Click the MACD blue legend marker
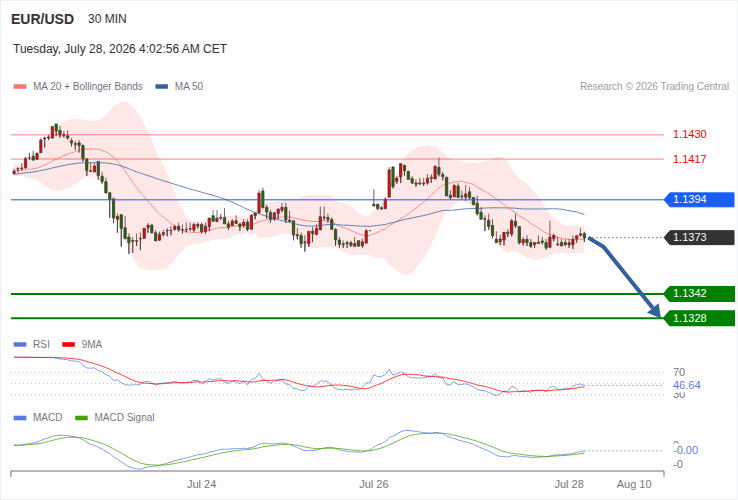This screenshot has height=500, width=738. coord(20,418)
